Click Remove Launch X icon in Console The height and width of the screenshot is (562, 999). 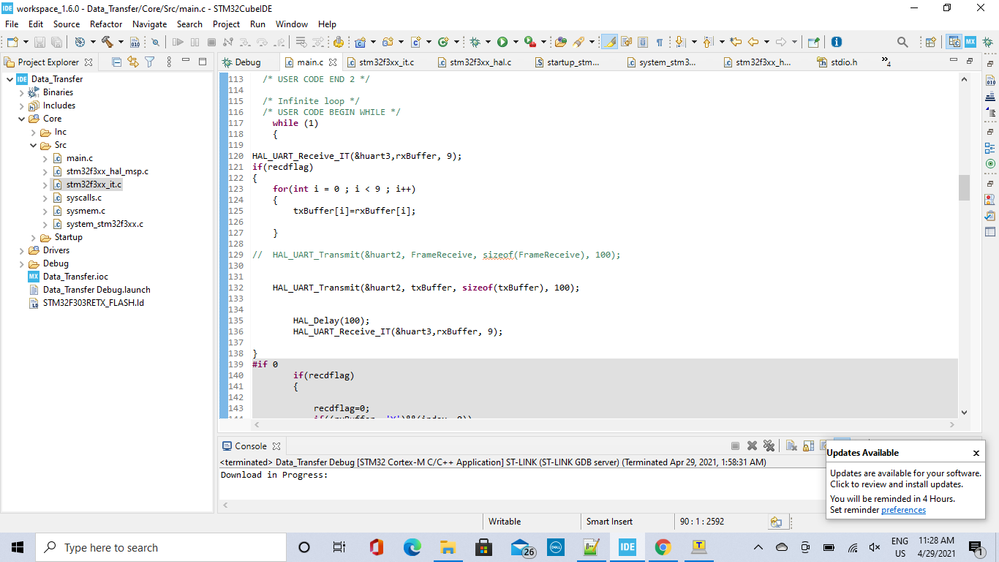tap(752, 446)
